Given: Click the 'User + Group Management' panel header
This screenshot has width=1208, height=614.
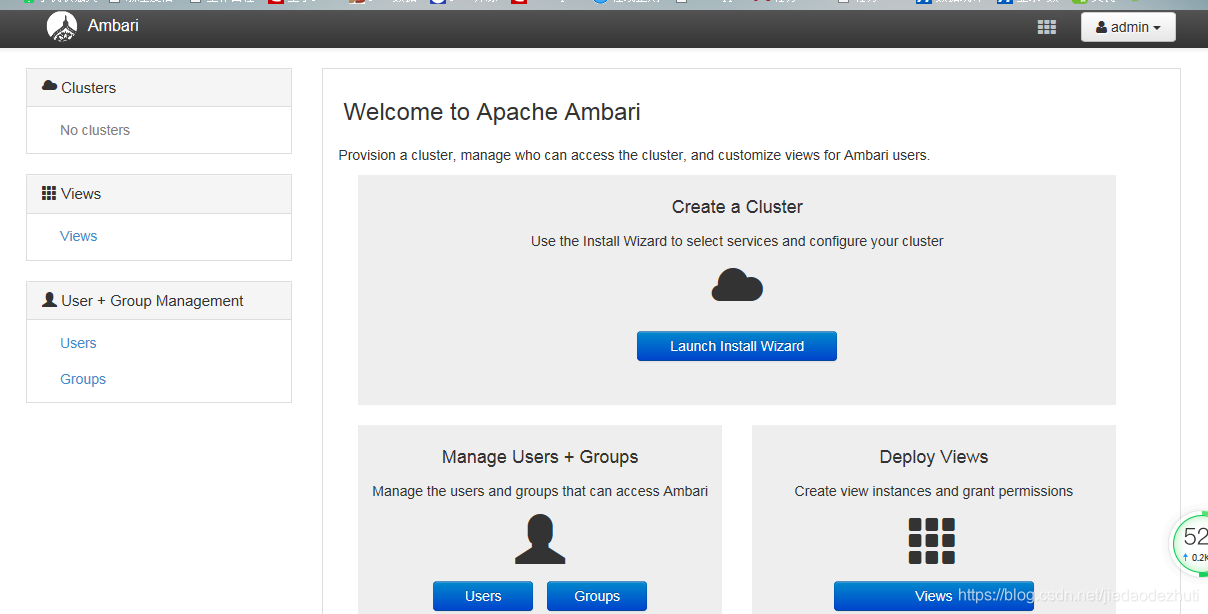Looking at the screenshot, I should click(x=159, y=301).
